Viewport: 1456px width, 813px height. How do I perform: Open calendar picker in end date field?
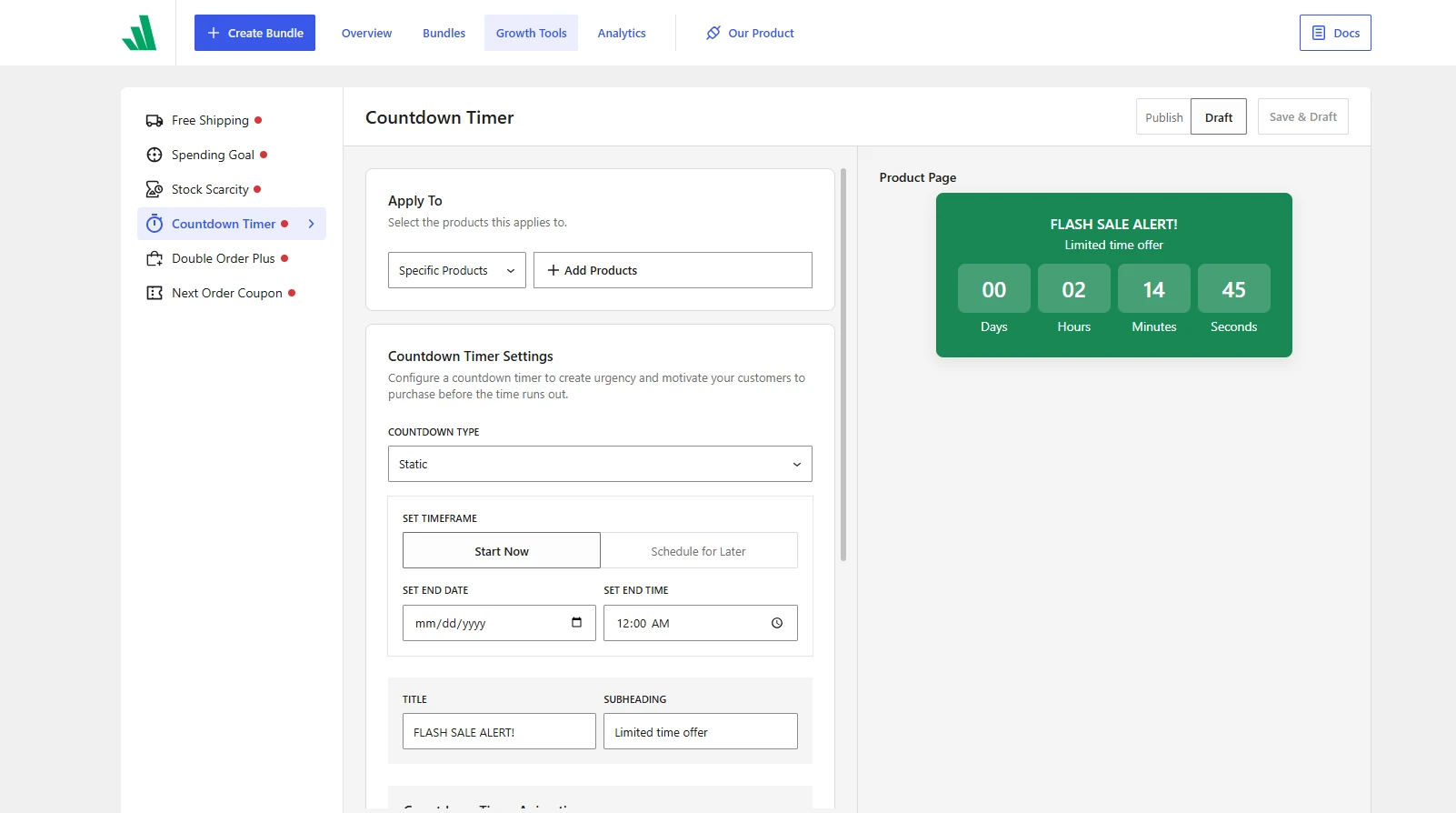point(576,623)
